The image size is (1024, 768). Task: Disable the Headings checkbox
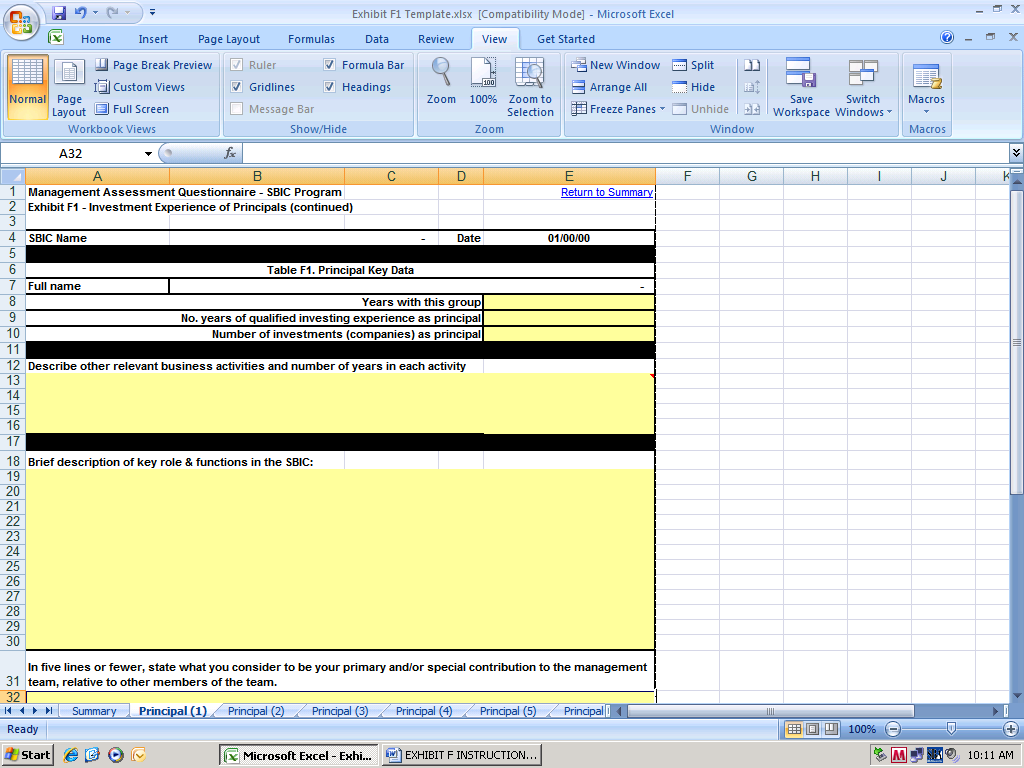(330, 87)
